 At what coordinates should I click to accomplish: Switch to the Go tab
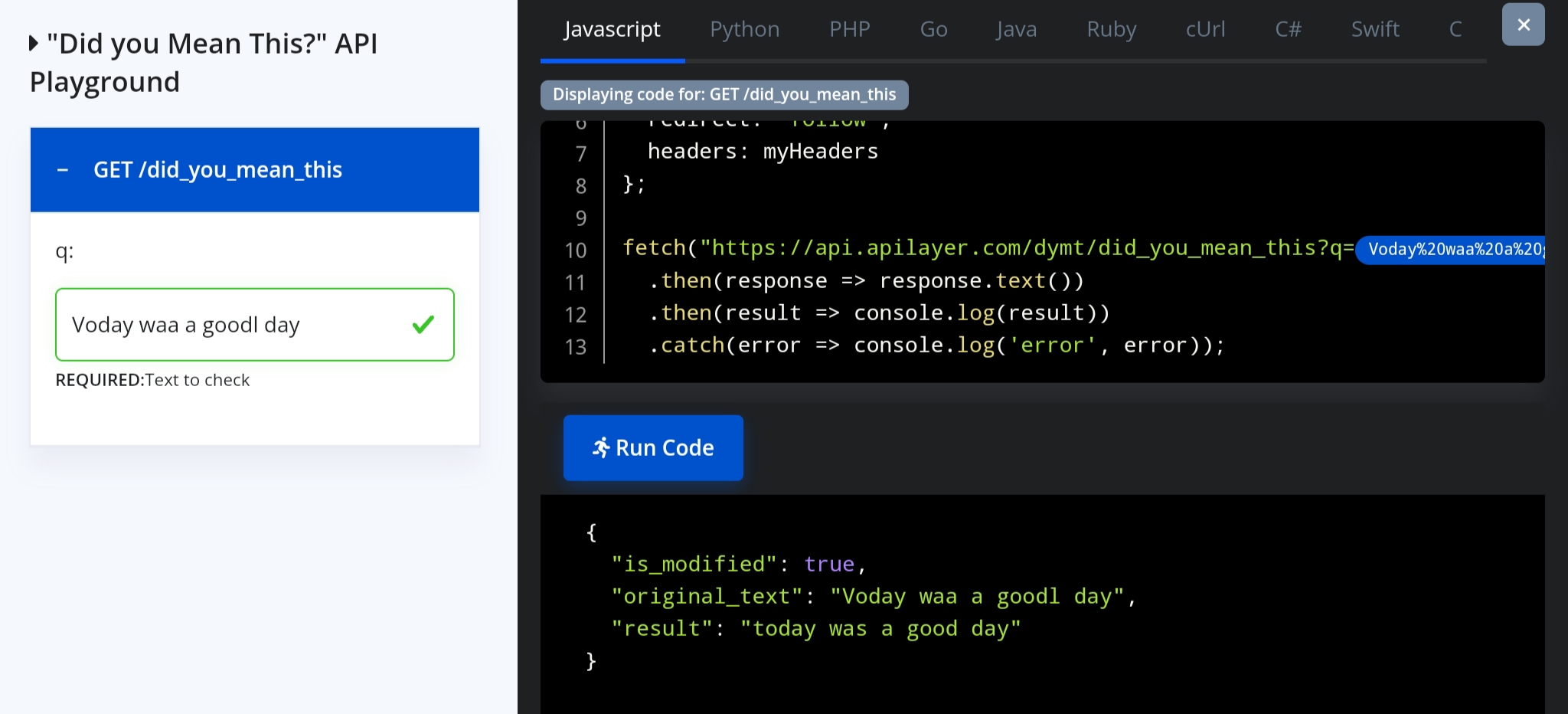[933, 29]
